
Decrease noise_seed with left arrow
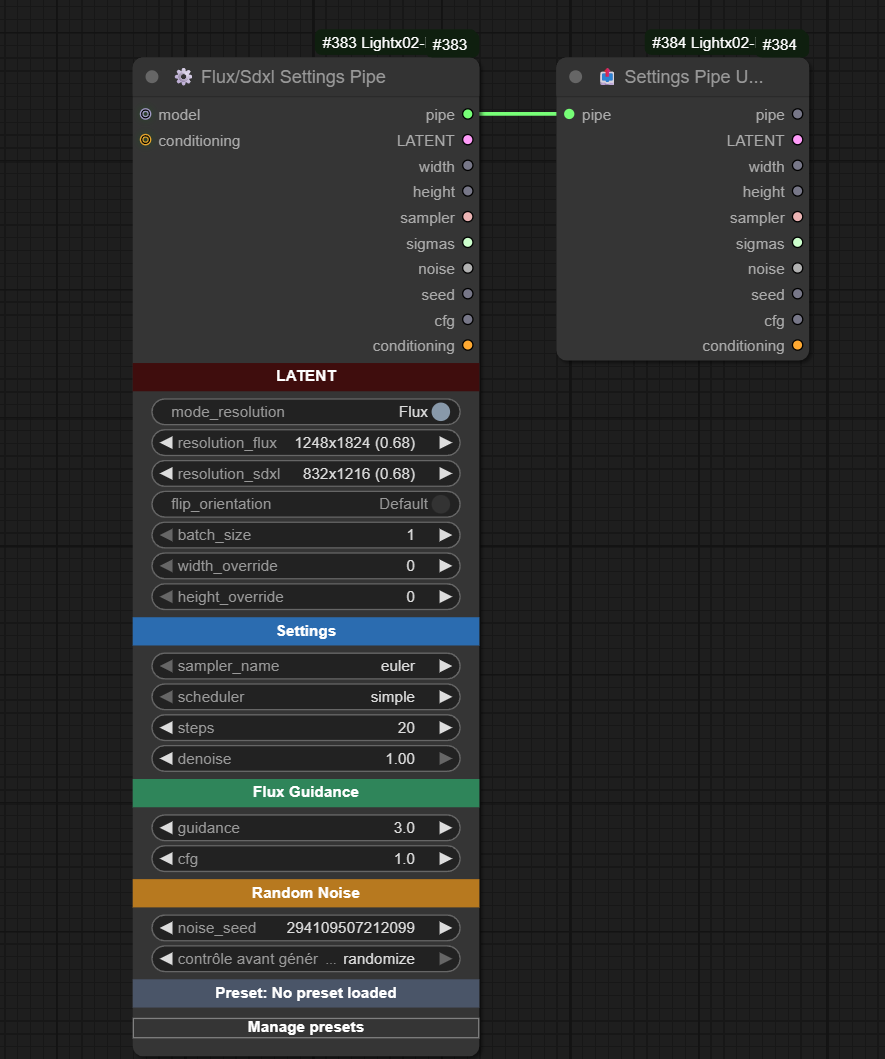pos(166,928)
